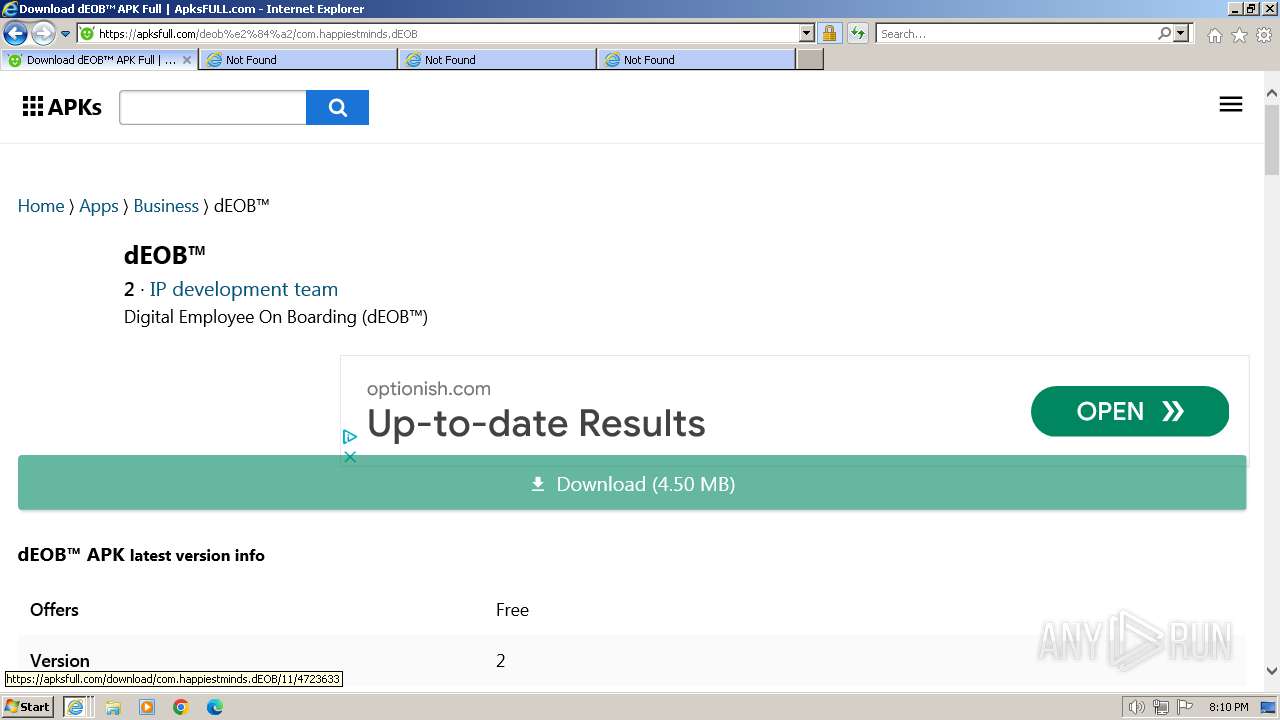The width and height of the screenshot is (1280, 720).
Task: Refresh the page with the green arrows
Action: coord(858,33)
